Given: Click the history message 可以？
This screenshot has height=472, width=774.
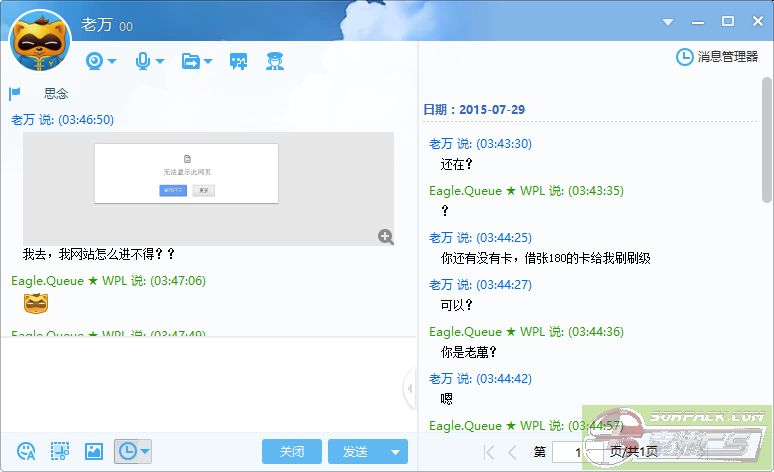Looking at the screenshot, I should 456,305.
